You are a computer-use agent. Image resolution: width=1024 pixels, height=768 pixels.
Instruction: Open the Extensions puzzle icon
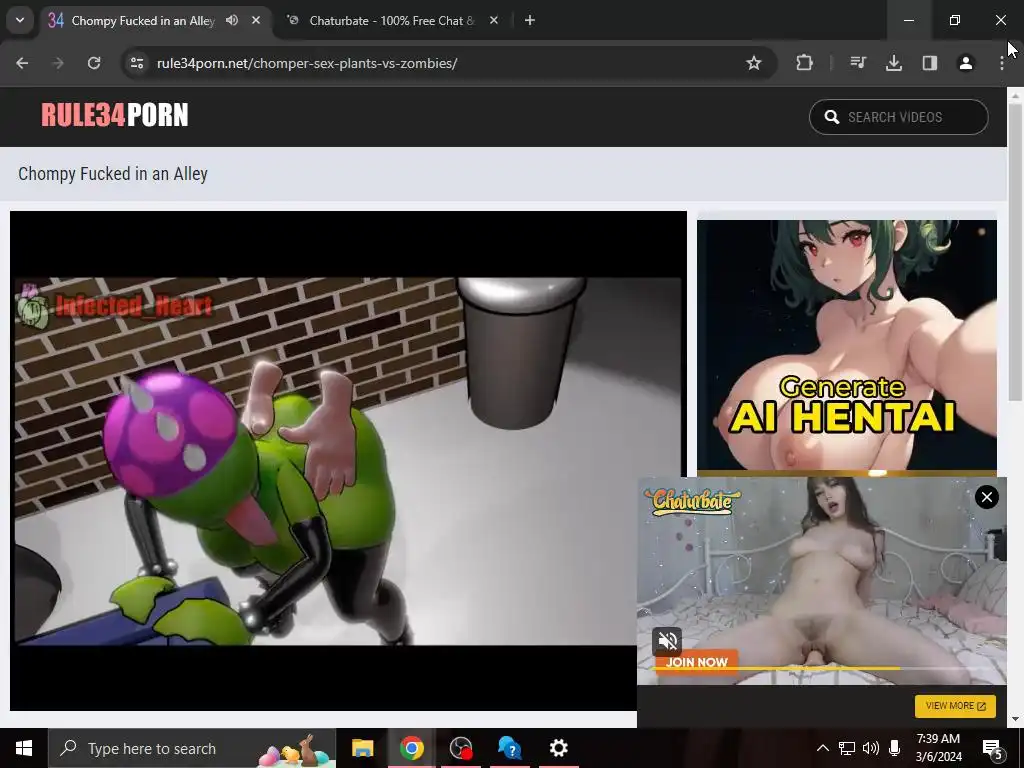click(x=805, y=63)
